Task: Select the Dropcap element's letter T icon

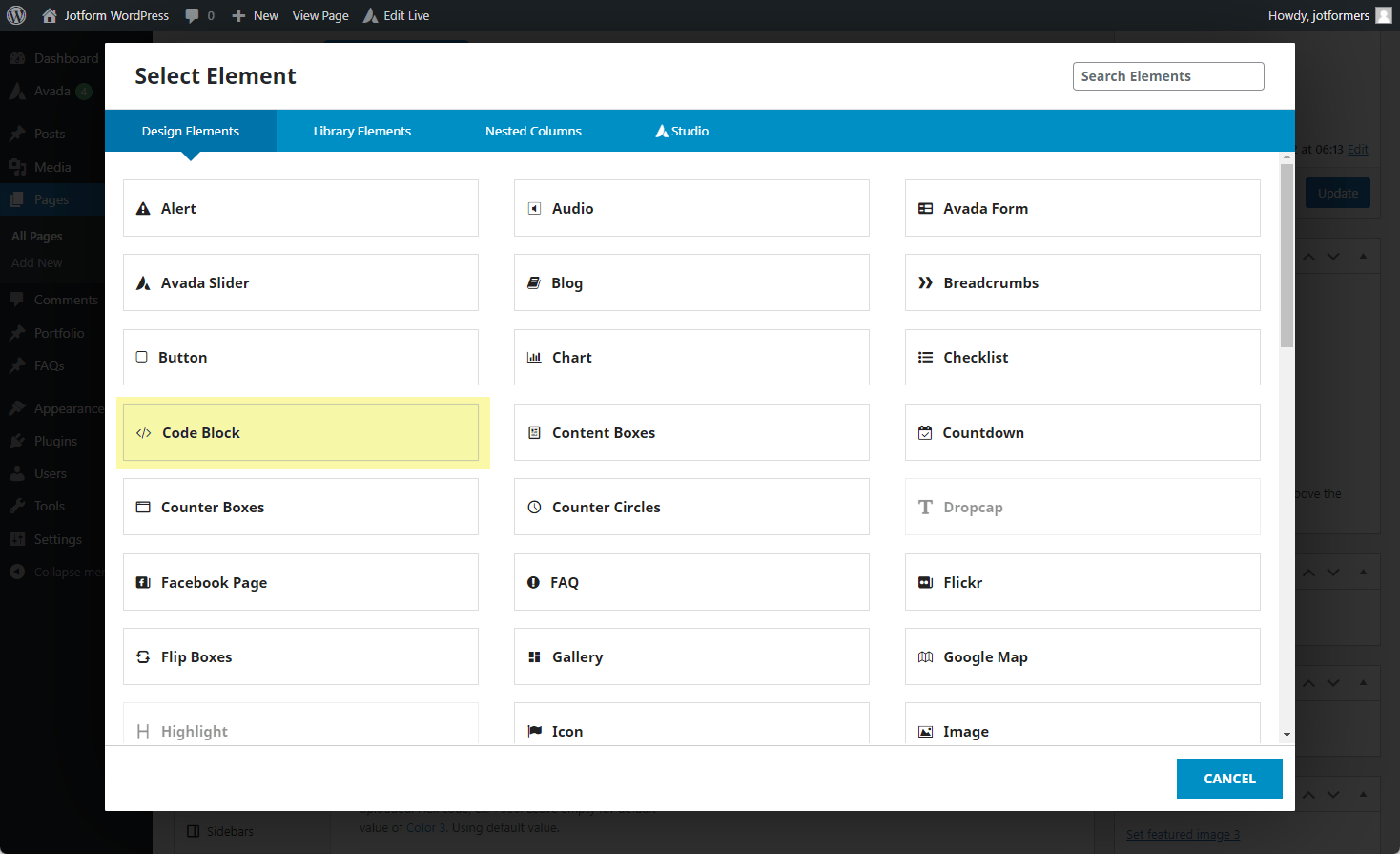Action: (925, 508)
